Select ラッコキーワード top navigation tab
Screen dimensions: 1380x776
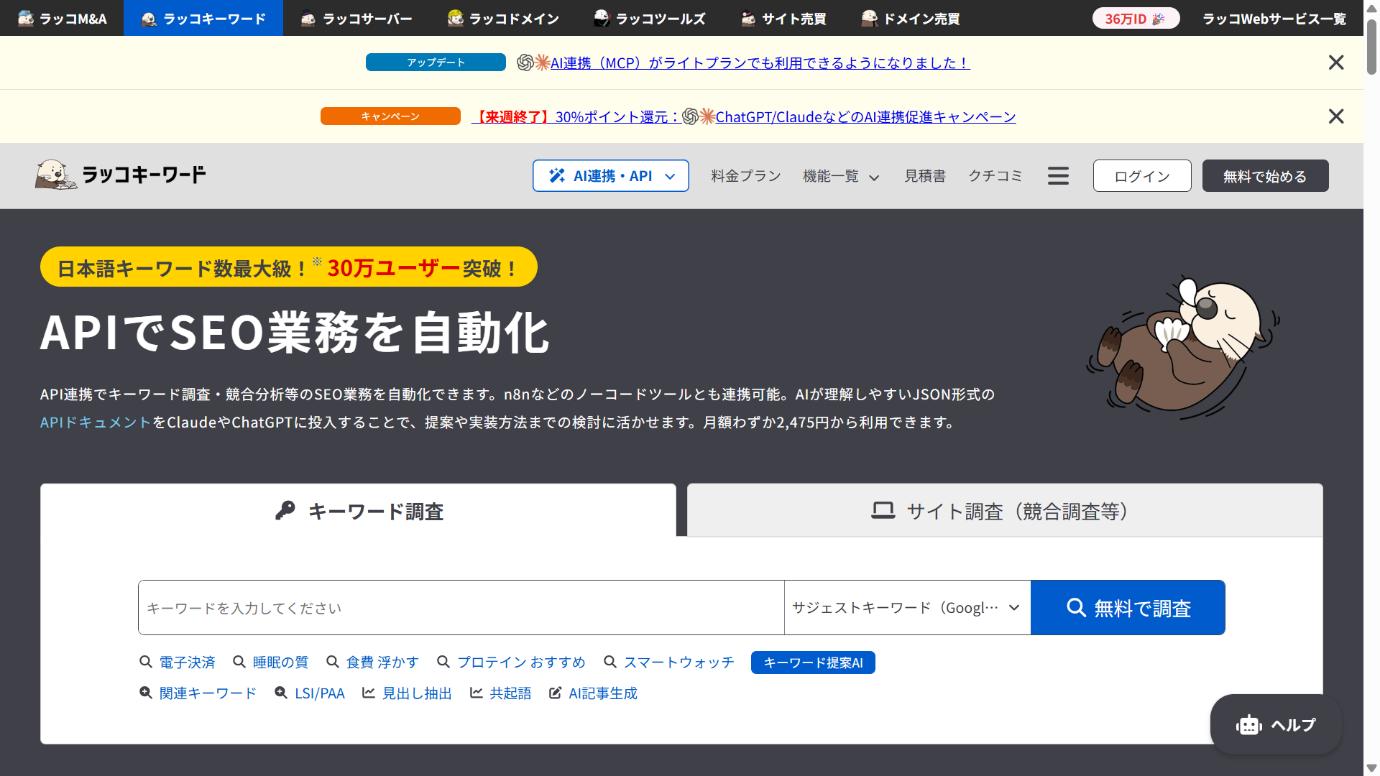coord(203,18)
